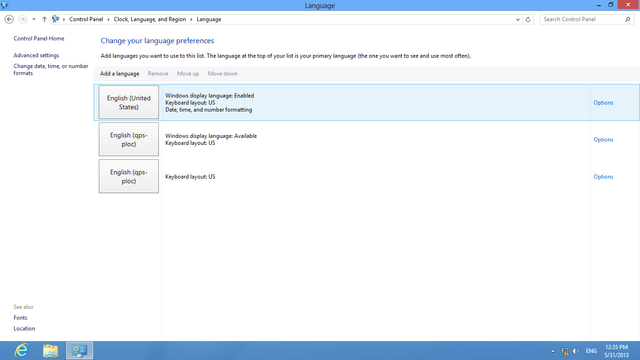Expand the address bar history dropdown
640x360 pixels.
point(518,19)
